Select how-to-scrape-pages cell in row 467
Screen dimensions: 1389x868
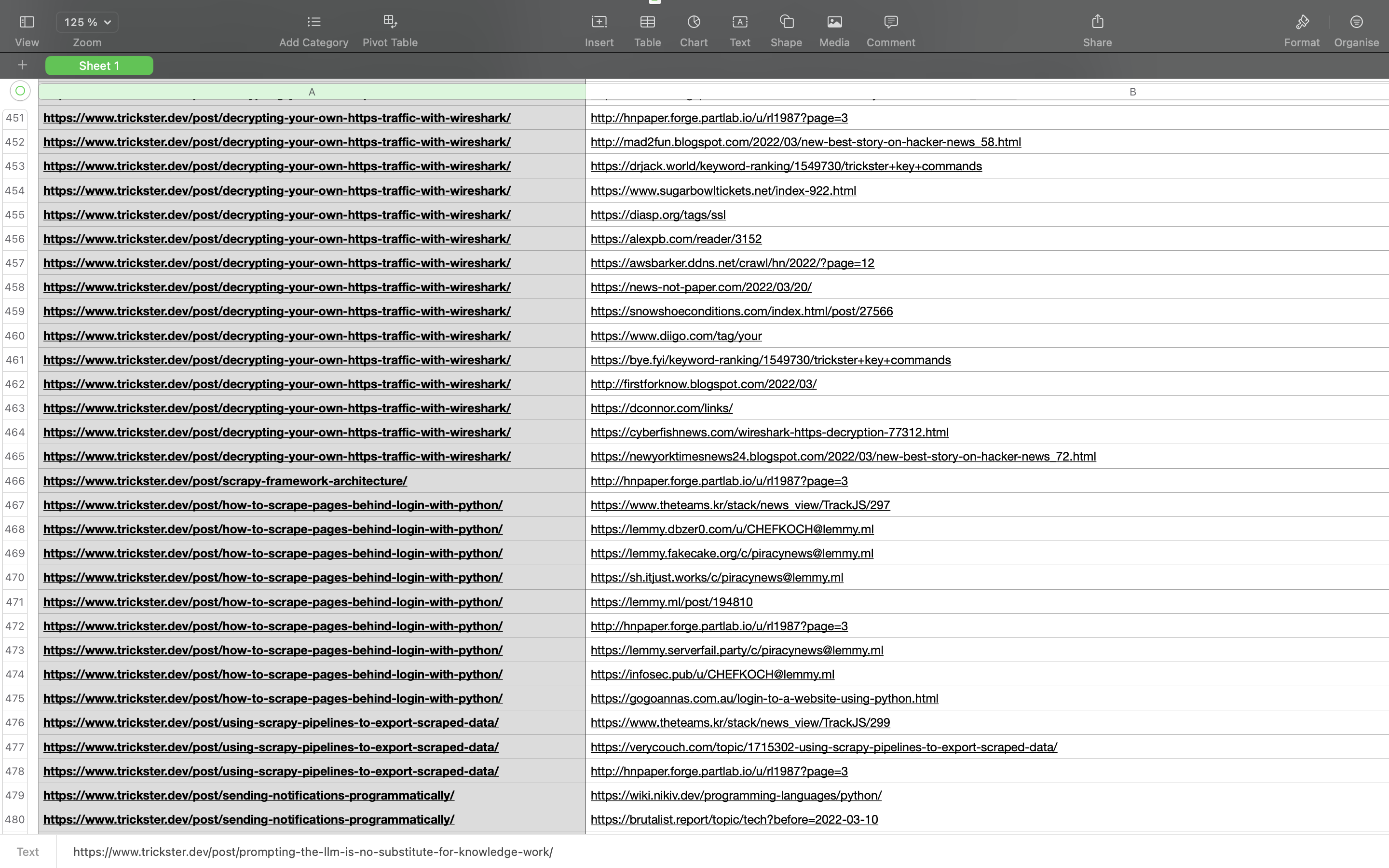point(312,505)
